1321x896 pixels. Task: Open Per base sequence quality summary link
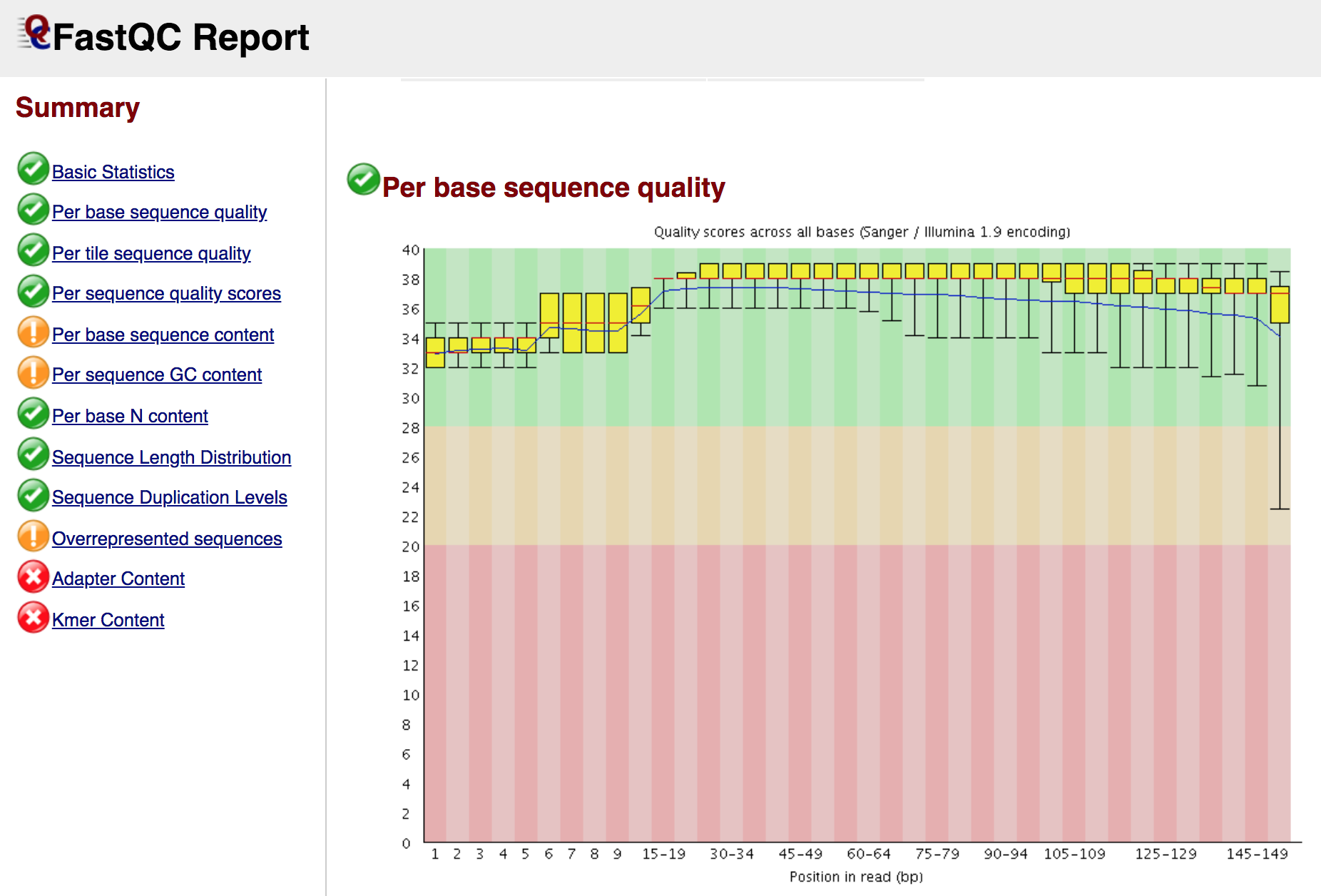tap(160, 212)
